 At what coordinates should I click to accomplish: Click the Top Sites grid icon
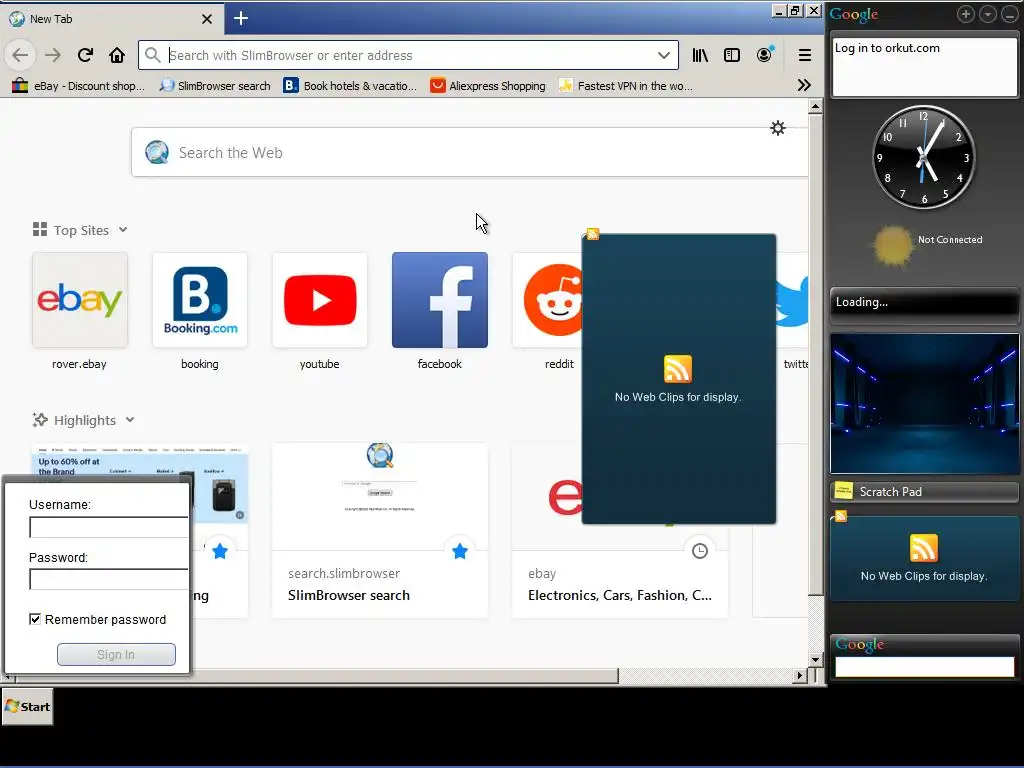tap(40, 229)
